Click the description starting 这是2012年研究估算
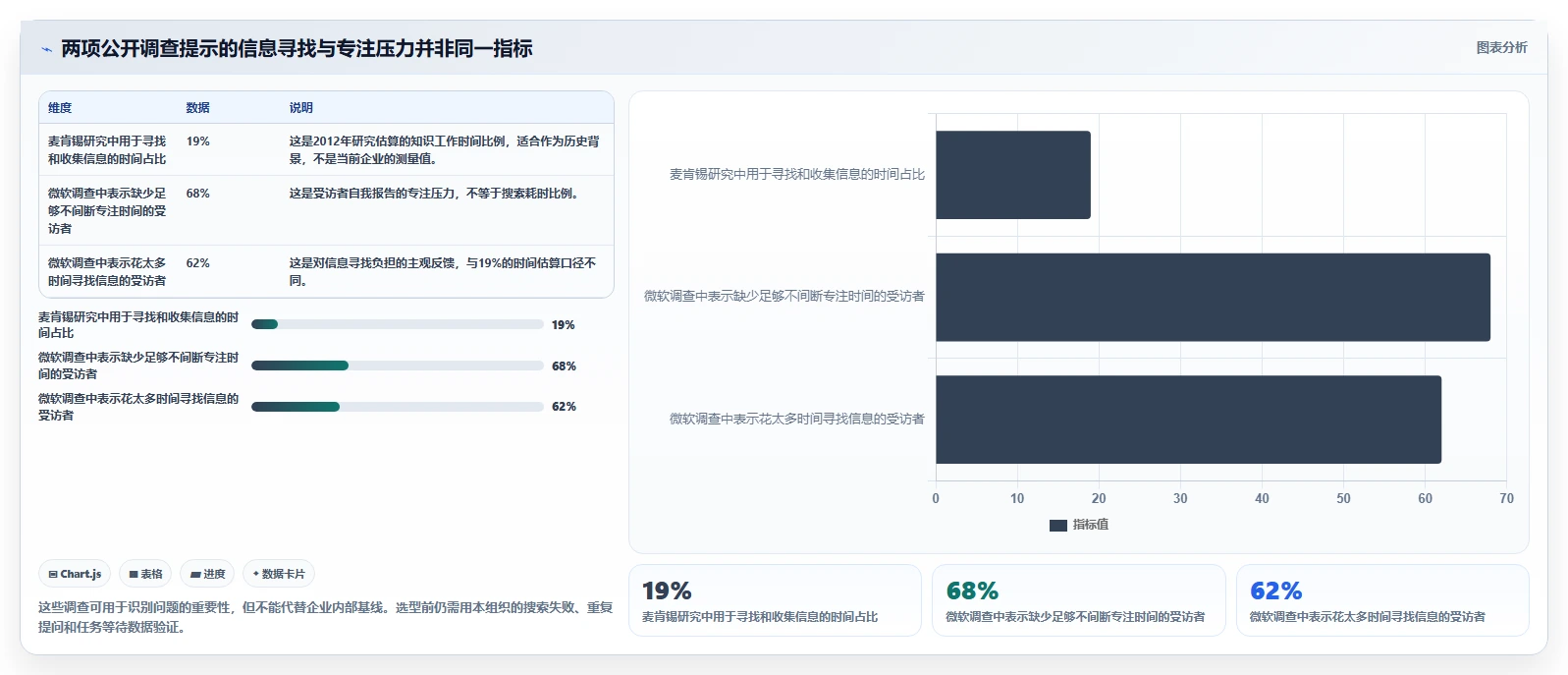The width and height of the screenshot is (1568, 675). tap(445, 149)
